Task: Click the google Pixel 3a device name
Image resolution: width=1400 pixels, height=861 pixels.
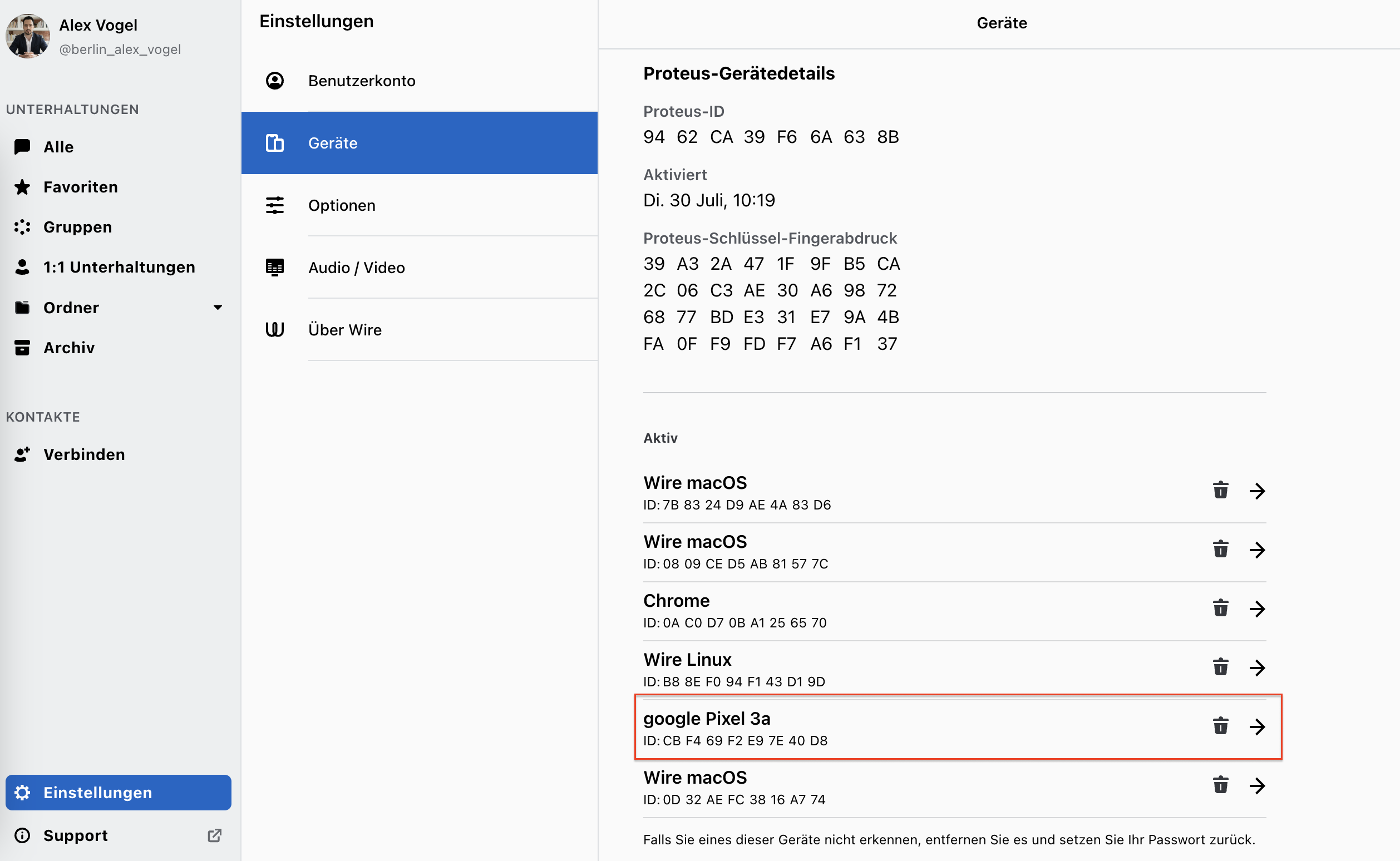Action: [707, 719]
